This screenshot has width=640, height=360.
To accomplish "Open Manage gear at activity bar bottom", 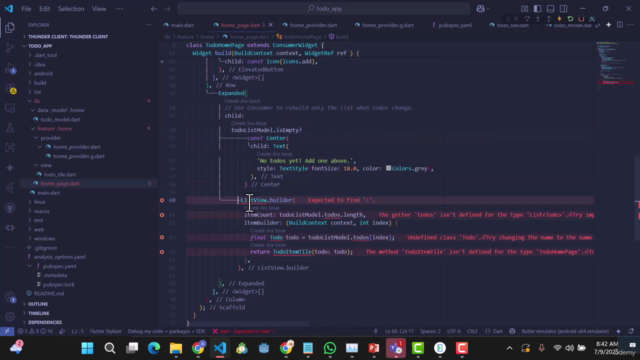I will tap(10, 316).
